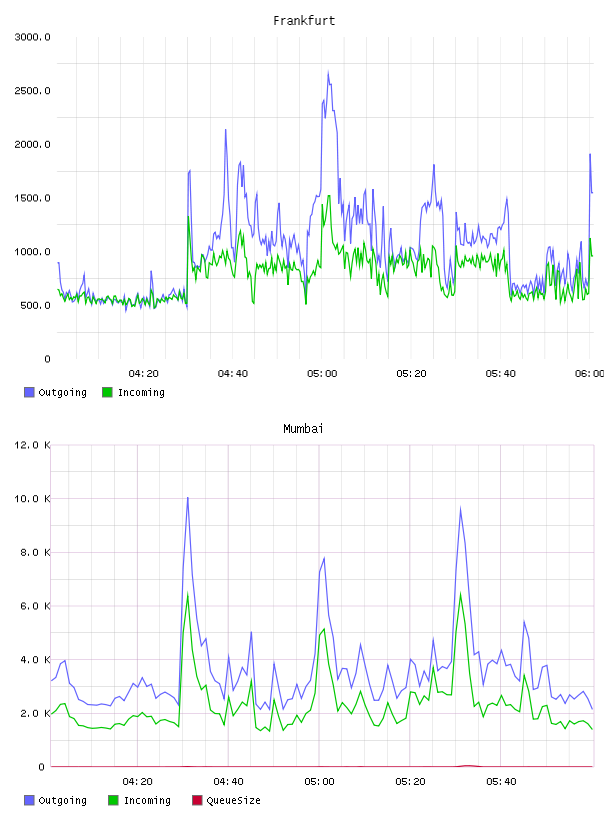Click the 4.0 K axis label in Mumbai chart
The height and width of the screenshot is (816, 608).
[x=35, y=659]
